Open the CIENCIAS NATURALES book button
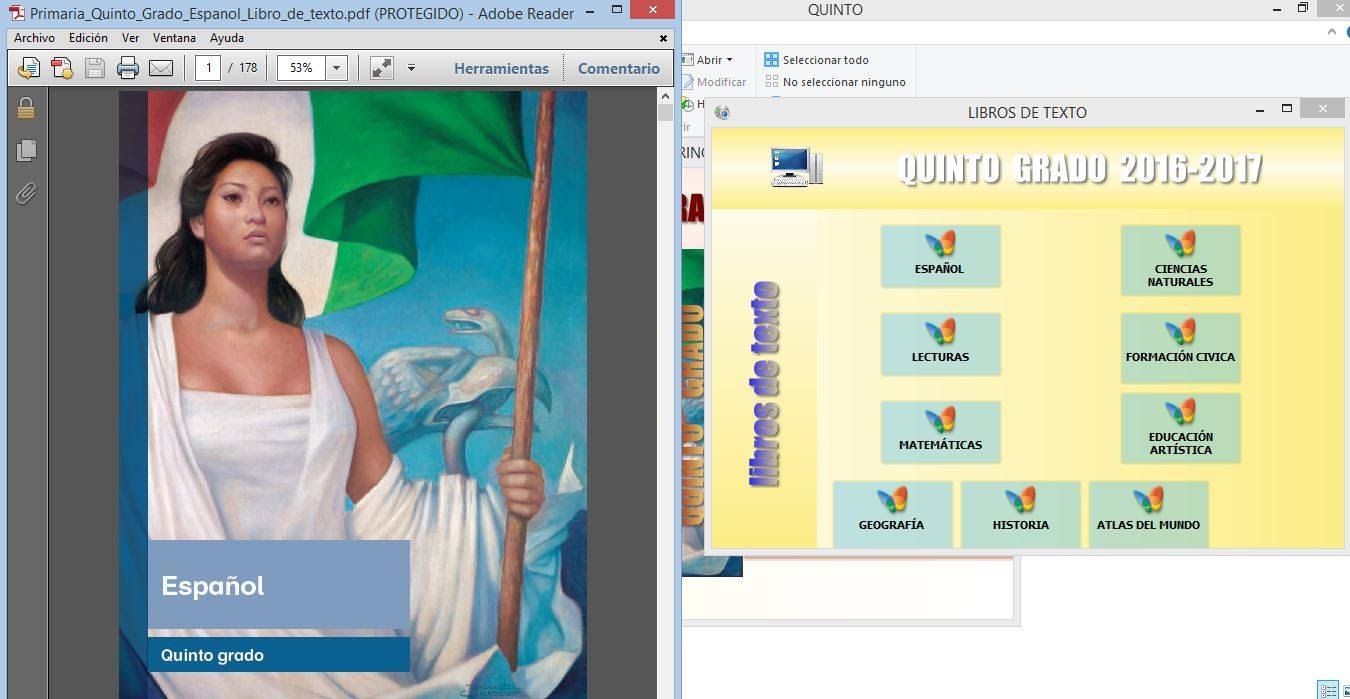 click(x=1180, y=260)
